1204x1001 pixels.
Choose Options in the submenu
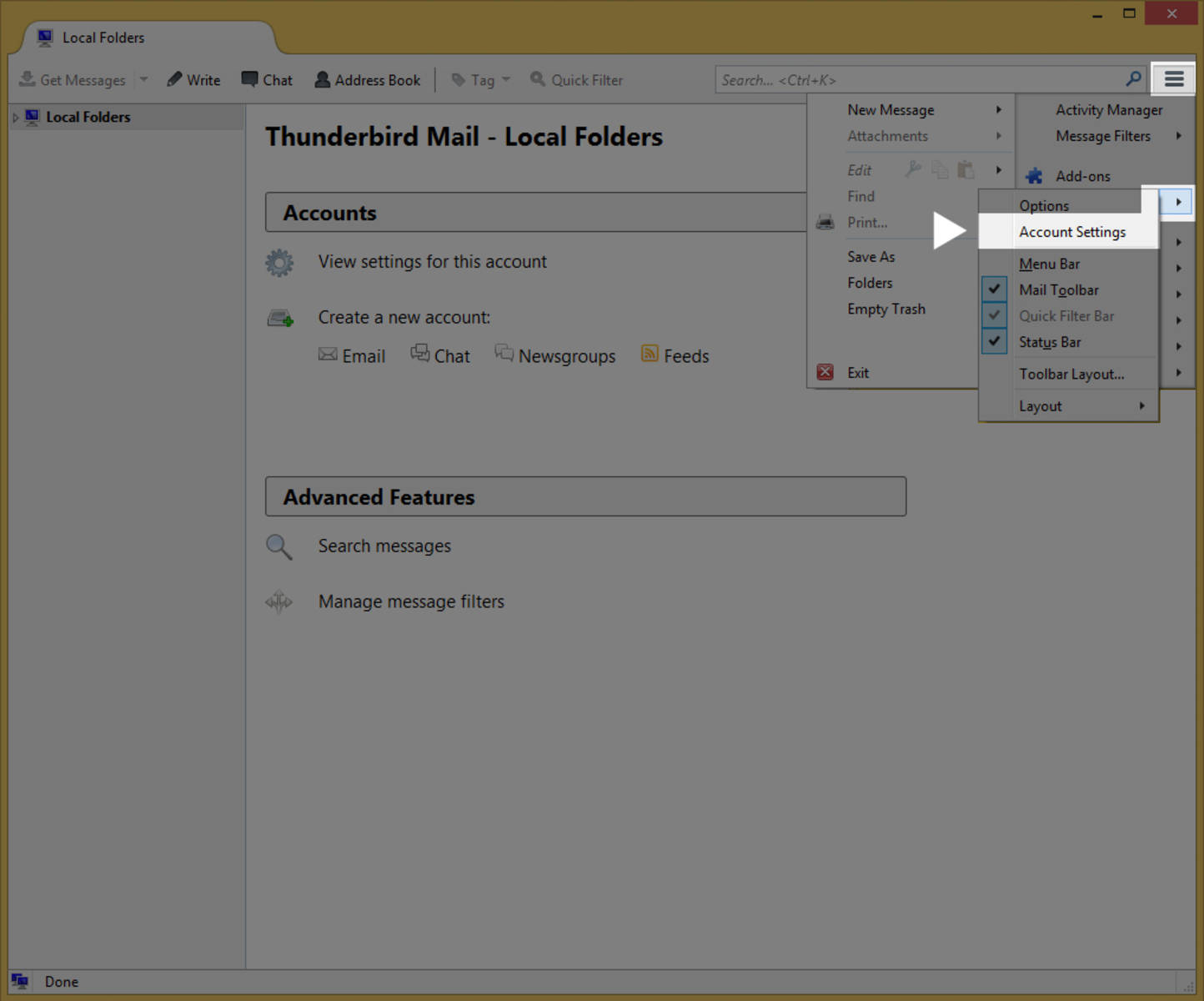tap(1069, 205)
